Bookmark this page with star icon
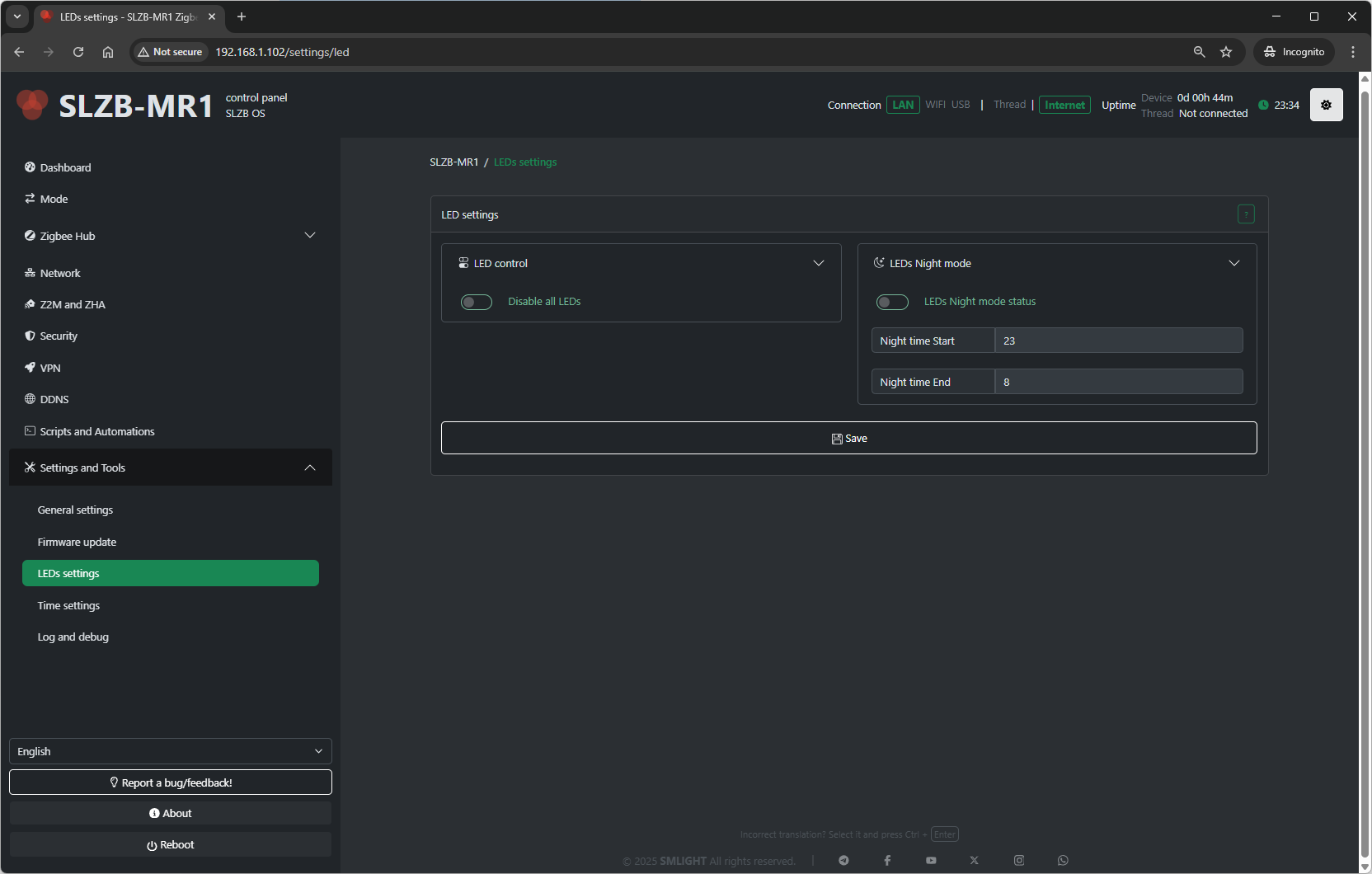Image resolution: width=1372 pixels, height=874 pixels. (1226, 52)
